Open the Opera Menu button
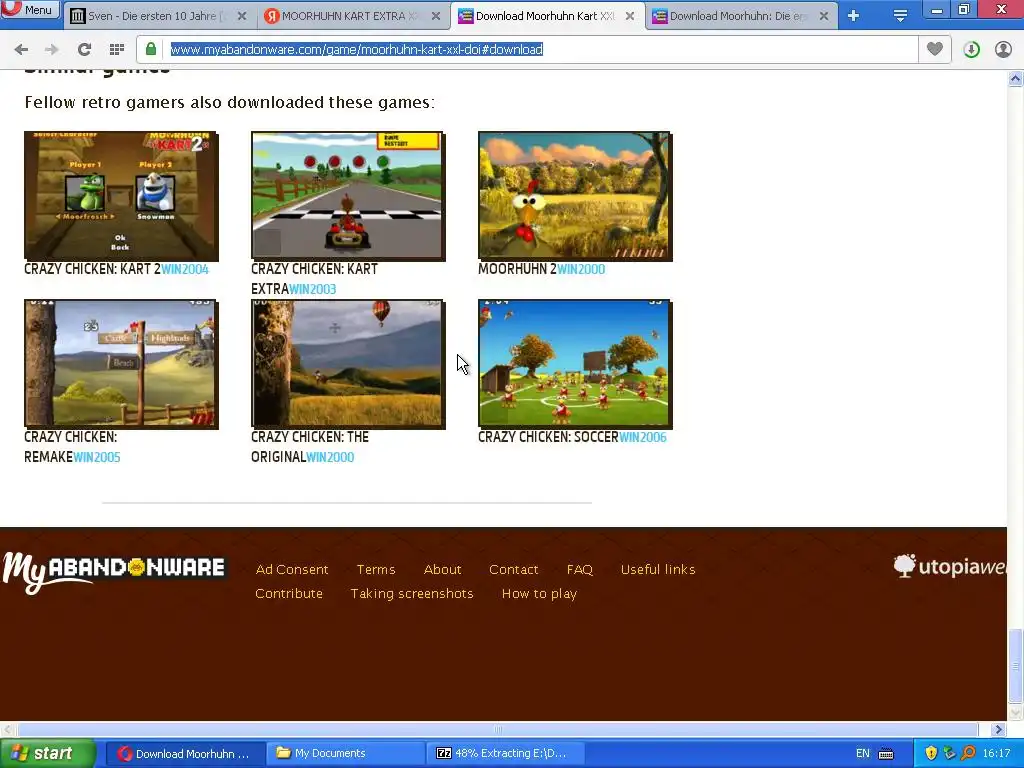 30,9
